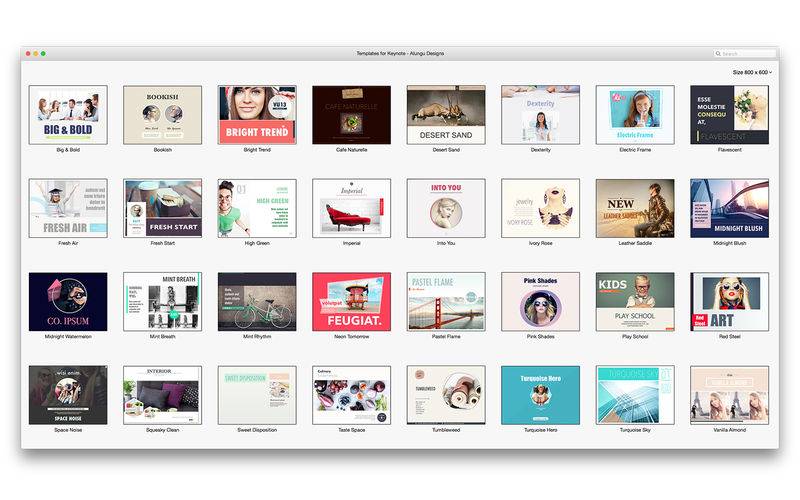Select the Into You template thumbnail
The width and height of the screenshot is (800, 500).
pyautogui.click(x=446, y=208)
